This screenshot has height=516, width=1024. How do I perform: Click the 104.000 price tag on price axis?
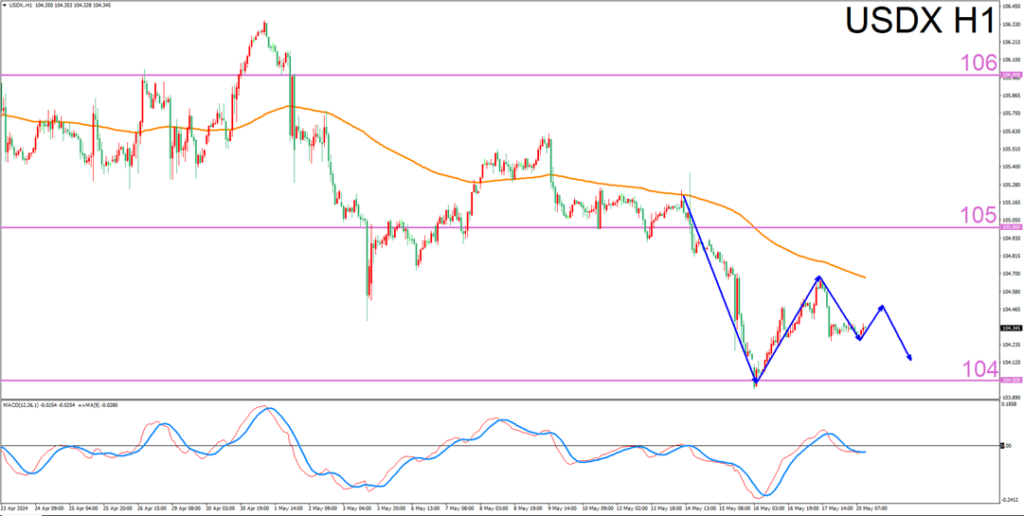[1010, 381]
